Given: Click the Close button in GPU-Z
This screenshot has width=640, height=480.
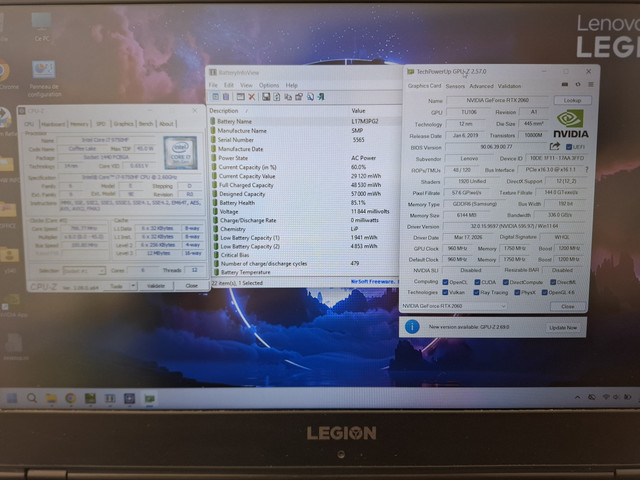Looking at the screenshot, I should click(567, 306).
